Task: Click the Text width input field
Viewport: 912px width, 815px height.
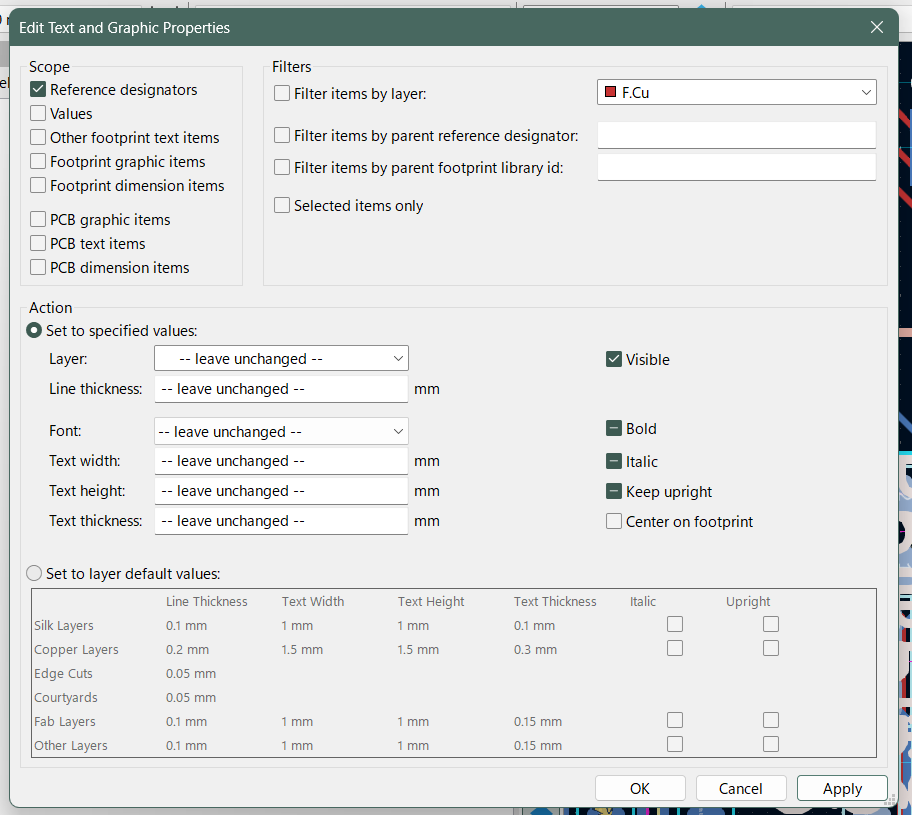Action: click(x=281, y=461)
